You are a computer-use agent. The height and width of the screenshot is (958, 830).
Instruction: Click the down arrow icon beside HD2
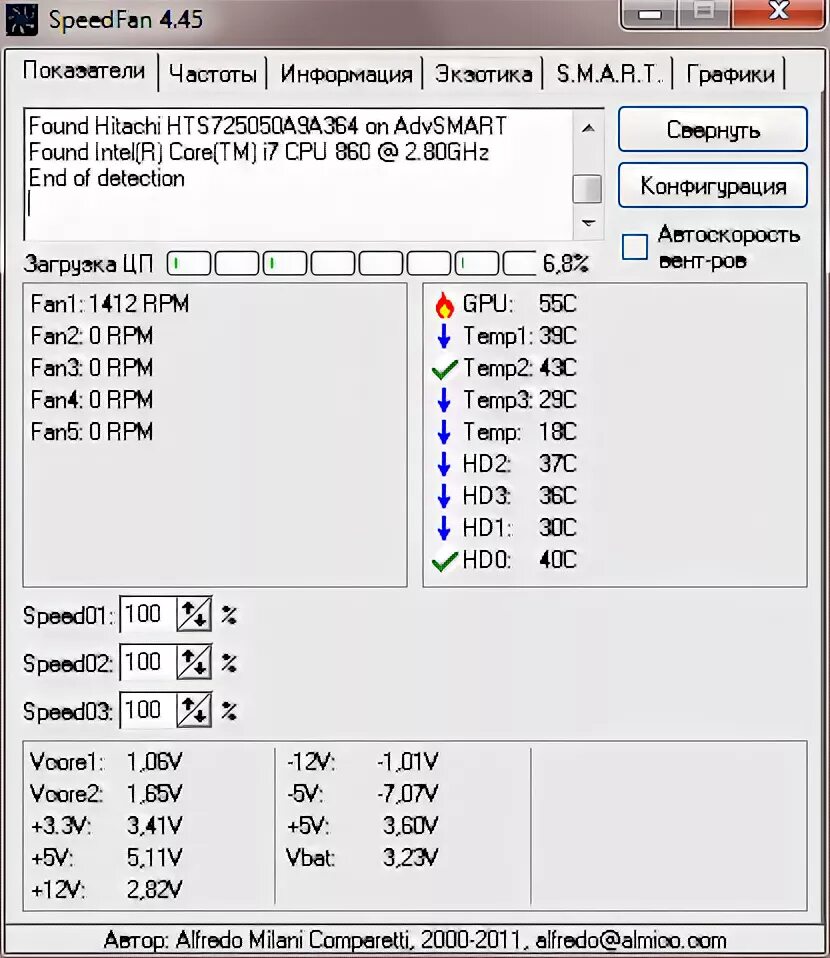444,464
